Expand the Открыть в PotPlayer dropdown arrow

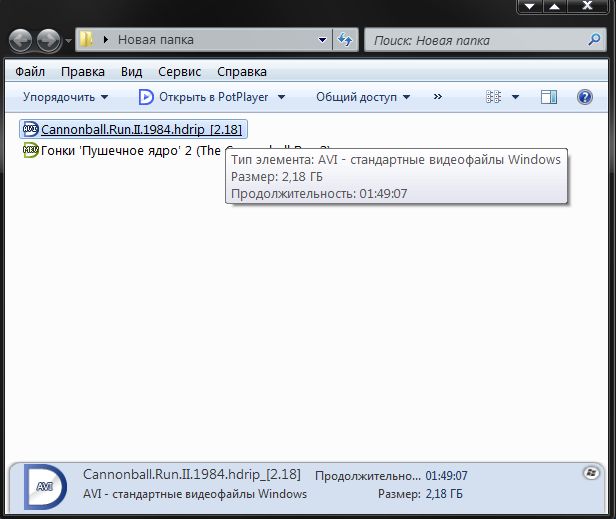click(281, 97)
